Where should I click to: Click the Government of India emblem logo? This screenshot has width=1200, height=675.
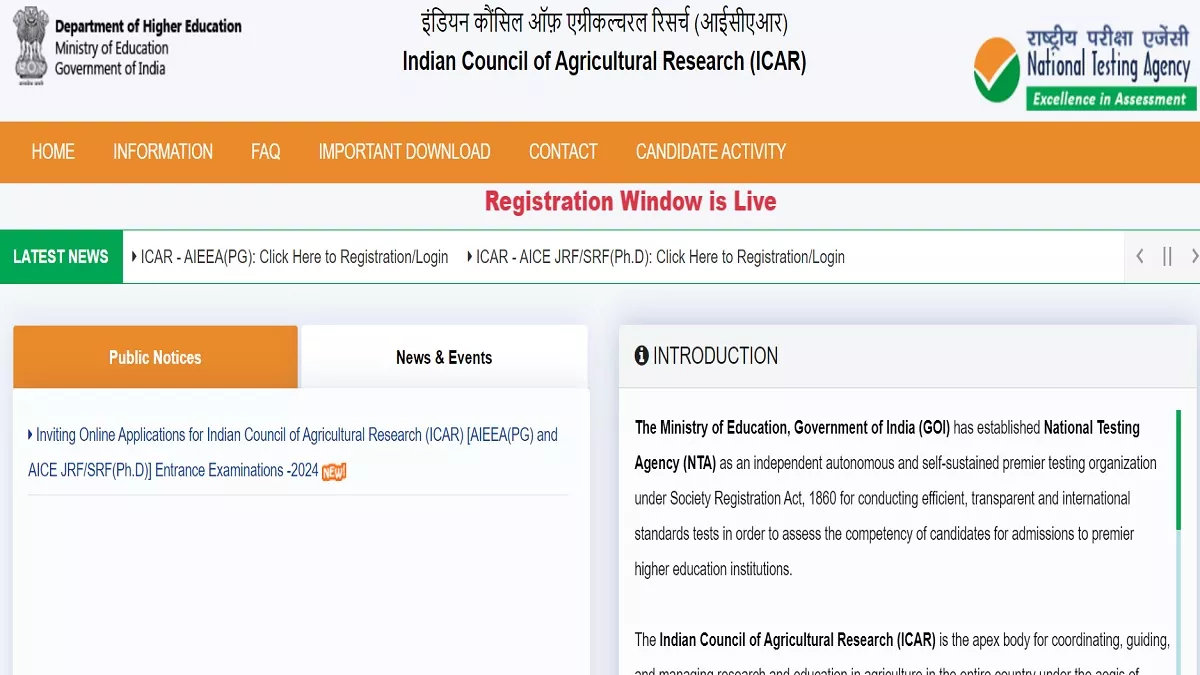30,44
